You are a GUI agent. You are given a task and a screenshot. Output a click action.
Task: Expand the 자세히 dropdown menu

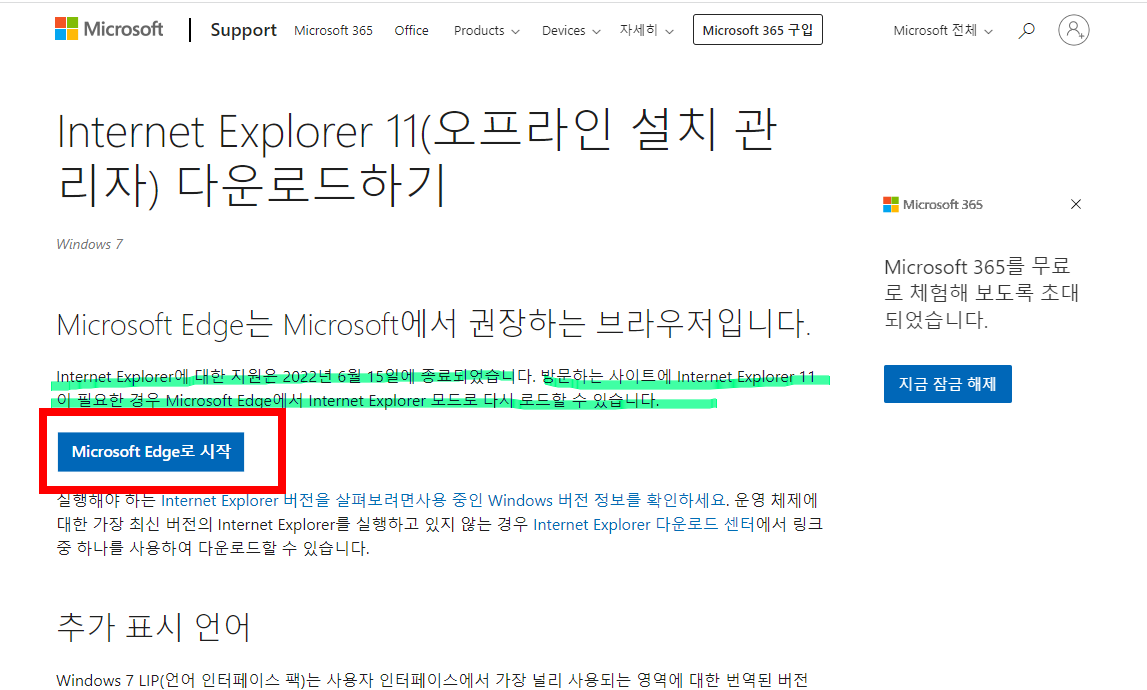(x=646, y=31)
